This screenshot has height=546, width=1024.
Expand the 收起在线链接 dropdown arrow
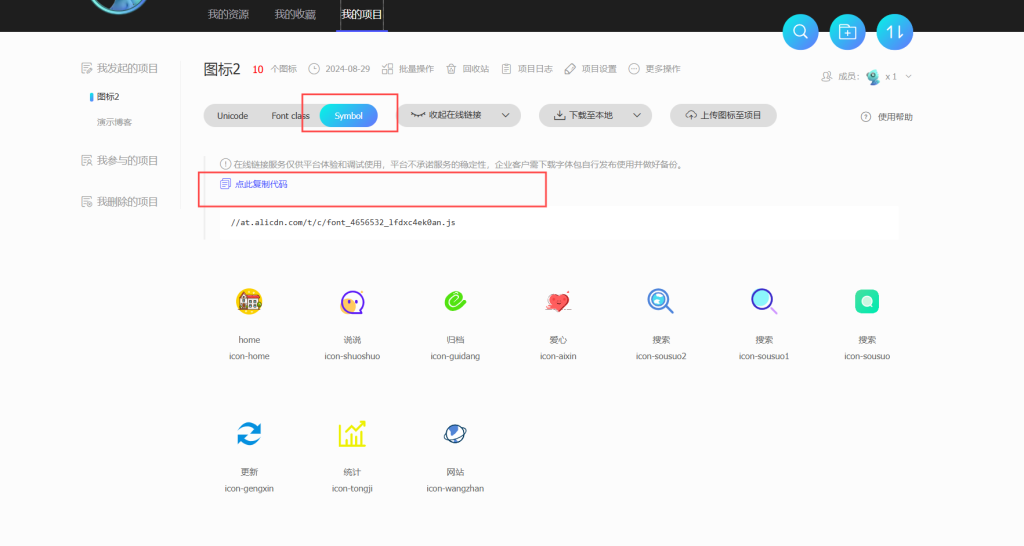(506, 116)
